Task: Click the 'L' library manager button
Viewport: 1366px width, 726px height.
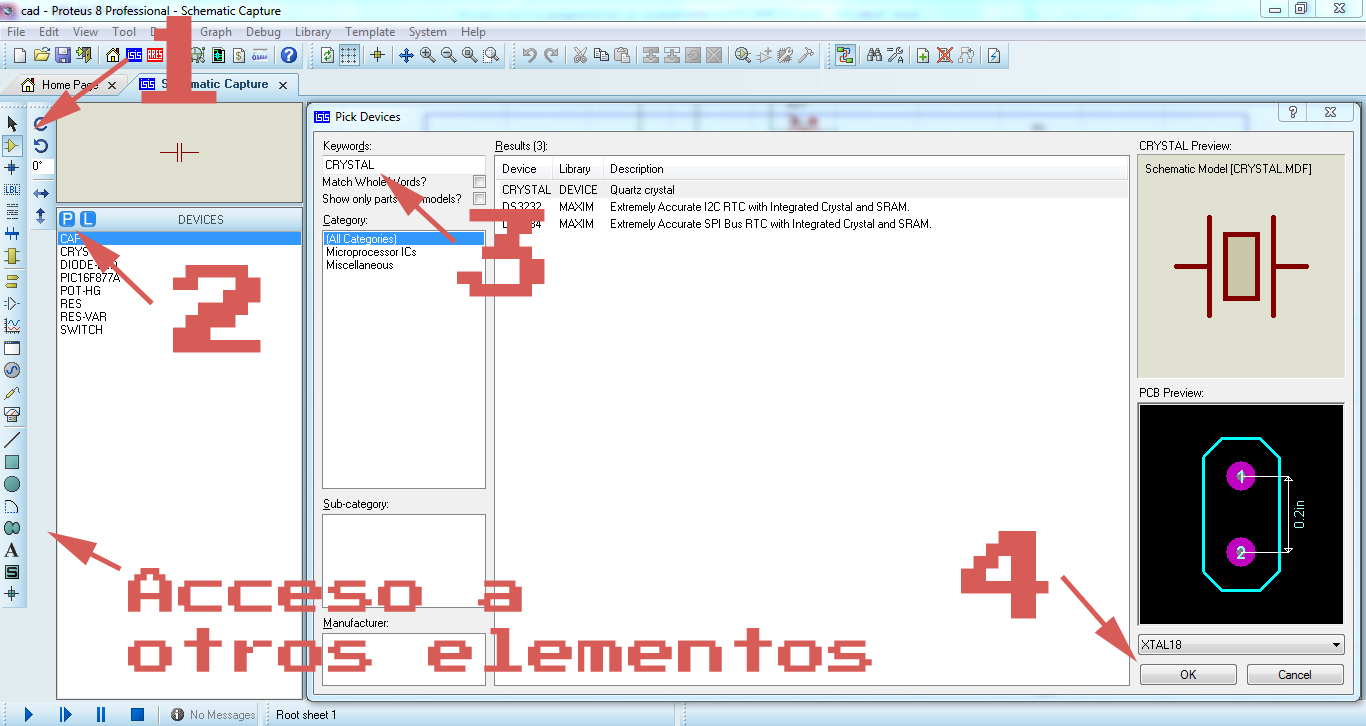Action: point(88,219)
